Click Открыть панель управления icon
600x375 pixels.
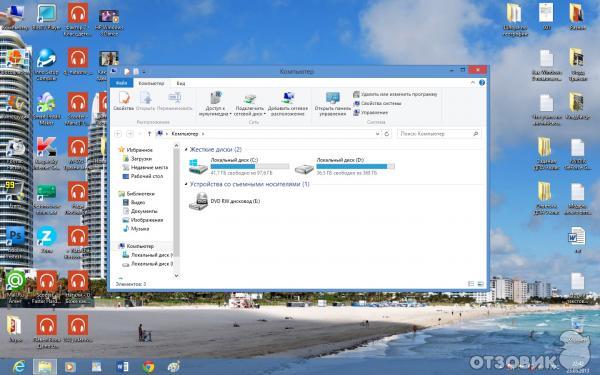[333, 103]
